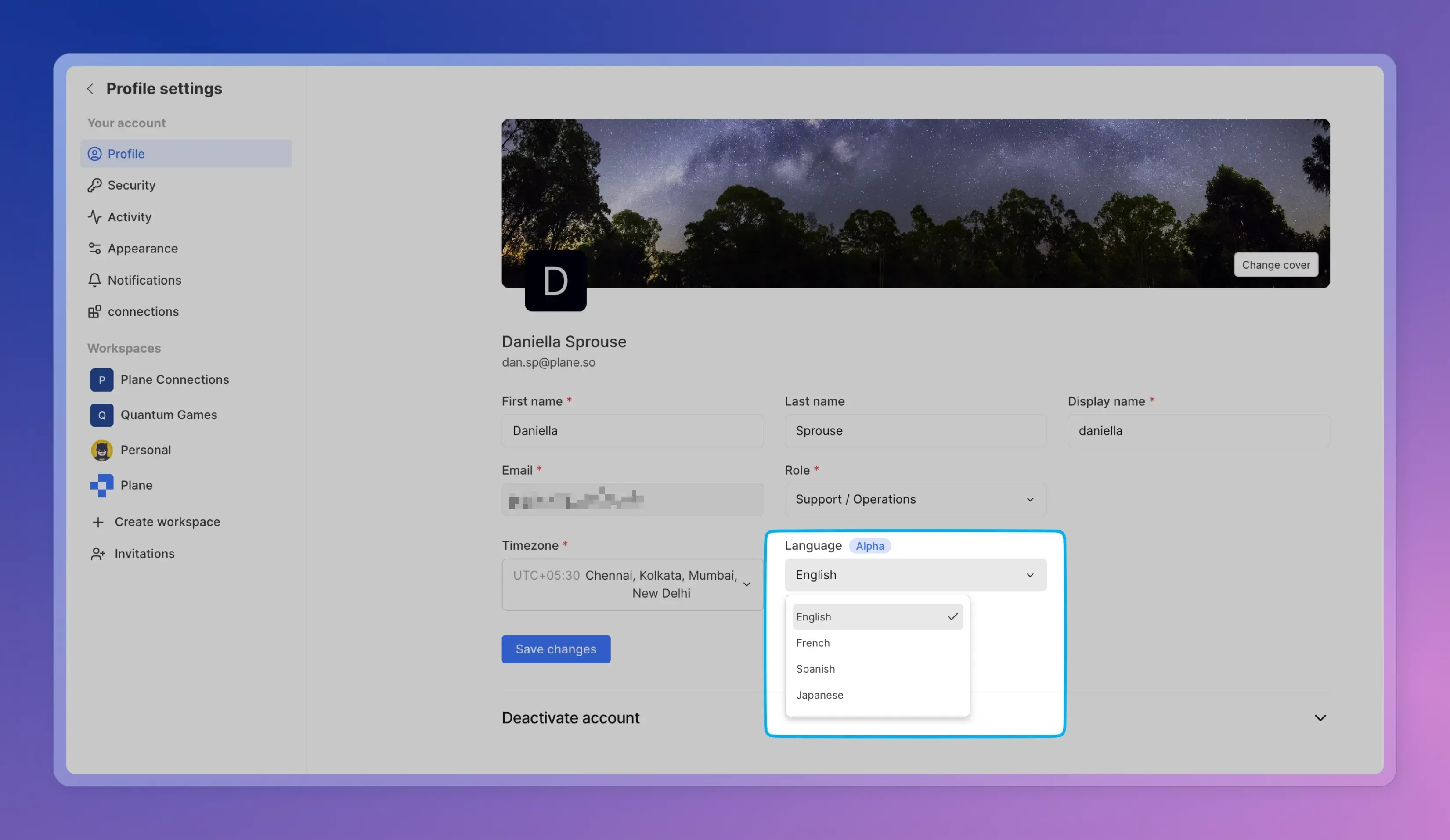The height and width of the screenshot is (840, 1450).
Task: Click the plus icon to create workspace
Action: pyautogui.click(x=98, y=522)
